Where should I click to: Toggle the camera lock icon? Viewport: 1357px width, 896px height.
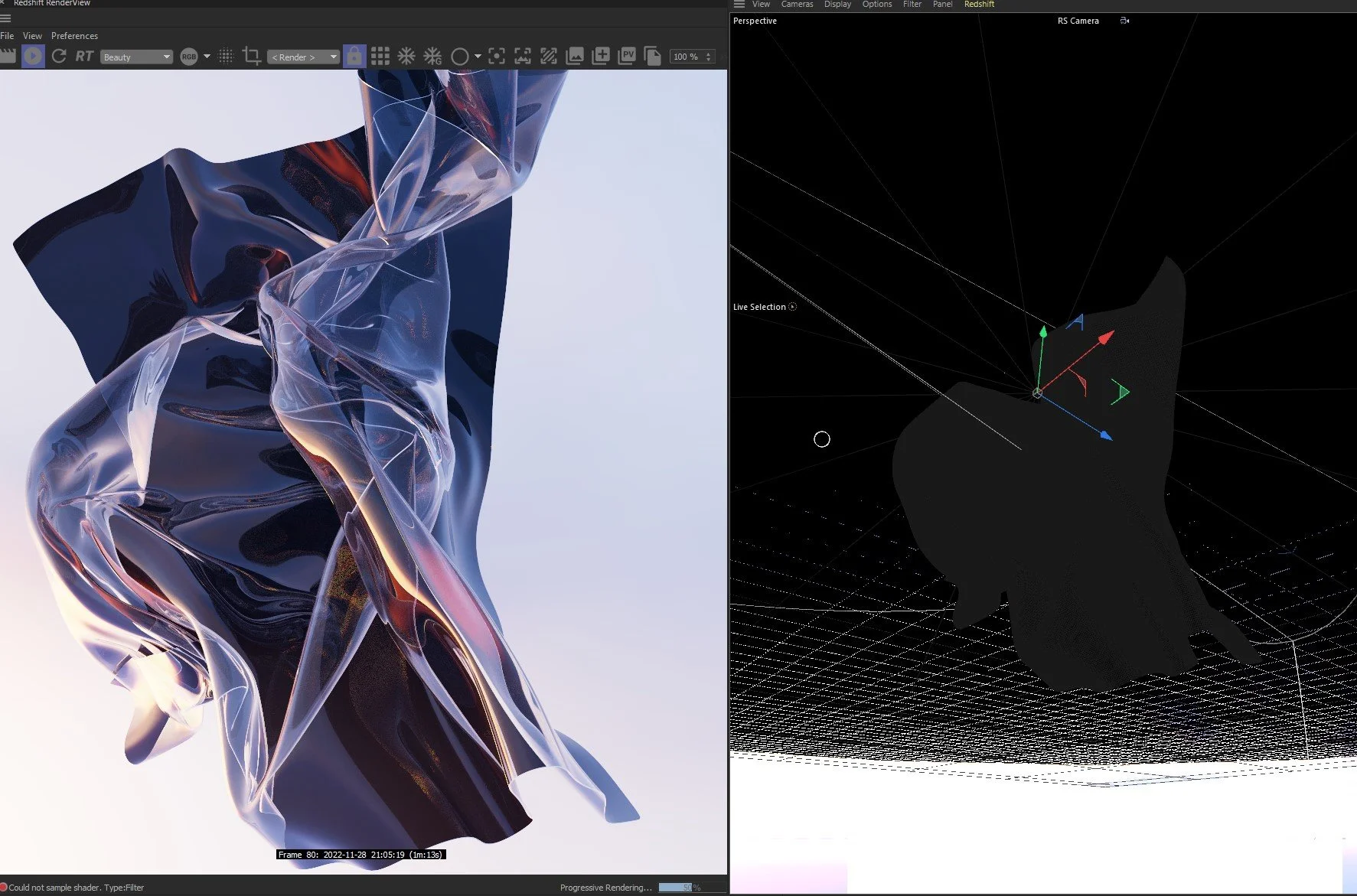coord(354,56)
